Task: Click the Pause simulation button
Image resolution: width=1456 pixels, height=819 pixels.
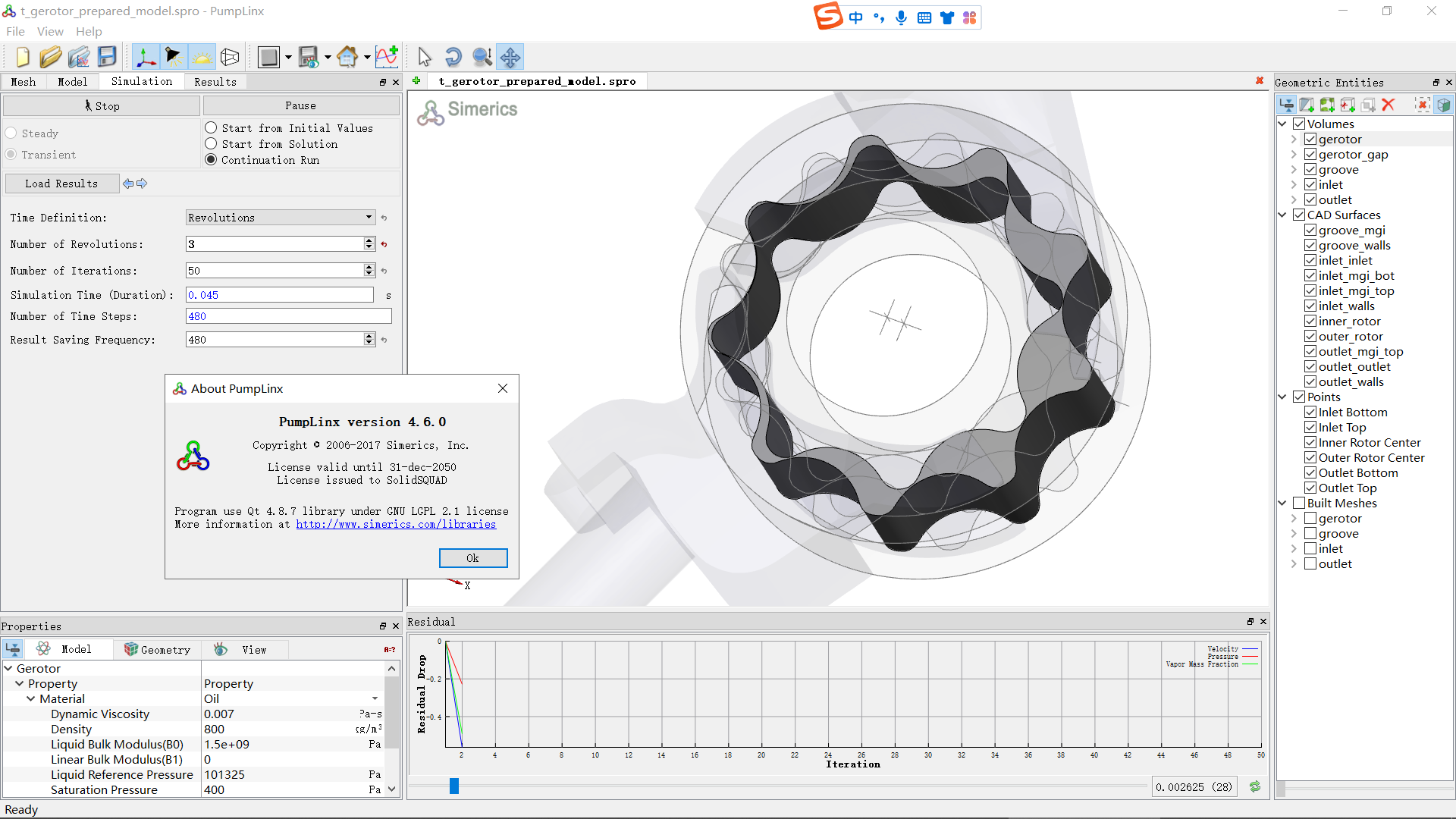Action: [301, 105]
